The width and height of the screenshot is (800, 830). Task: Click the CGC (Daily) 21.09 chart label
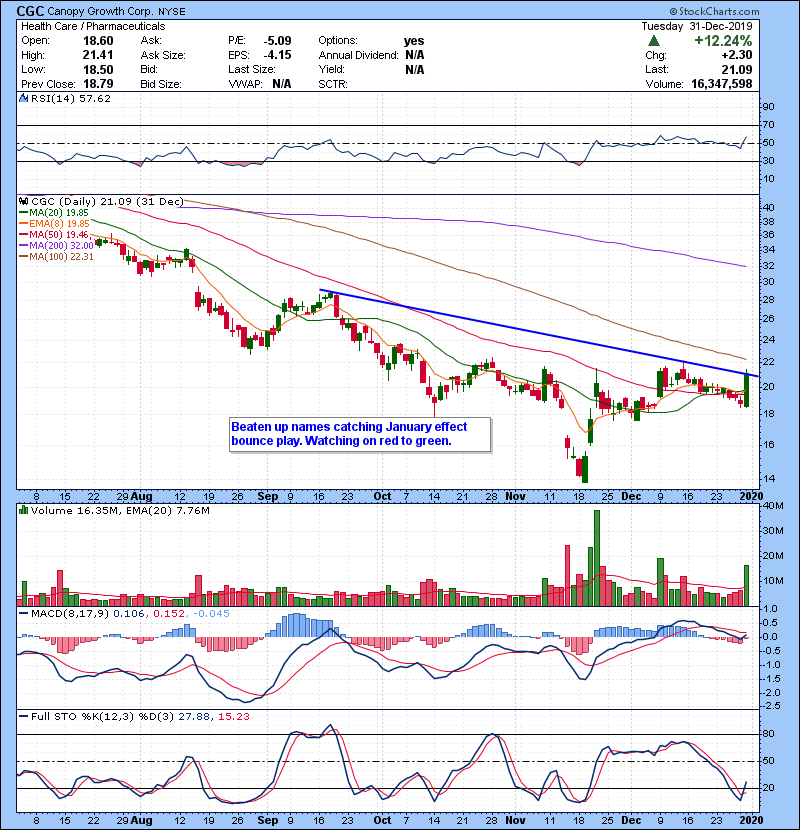pyautogui.click(x=107, y=202)
